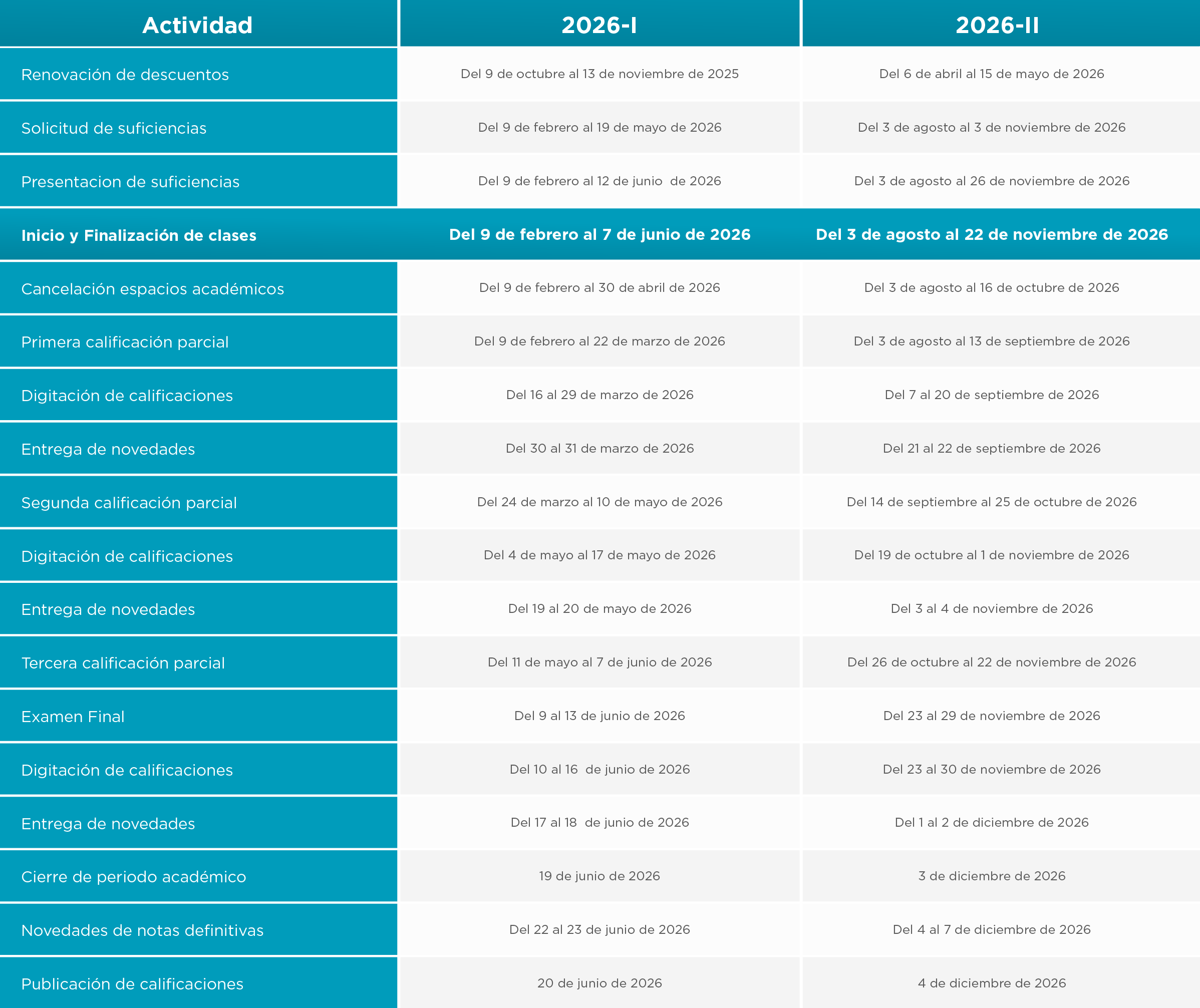The image size is (1200, 1008).
Task: Select Primera calificación parcial row label
Action: click(125, 342)
